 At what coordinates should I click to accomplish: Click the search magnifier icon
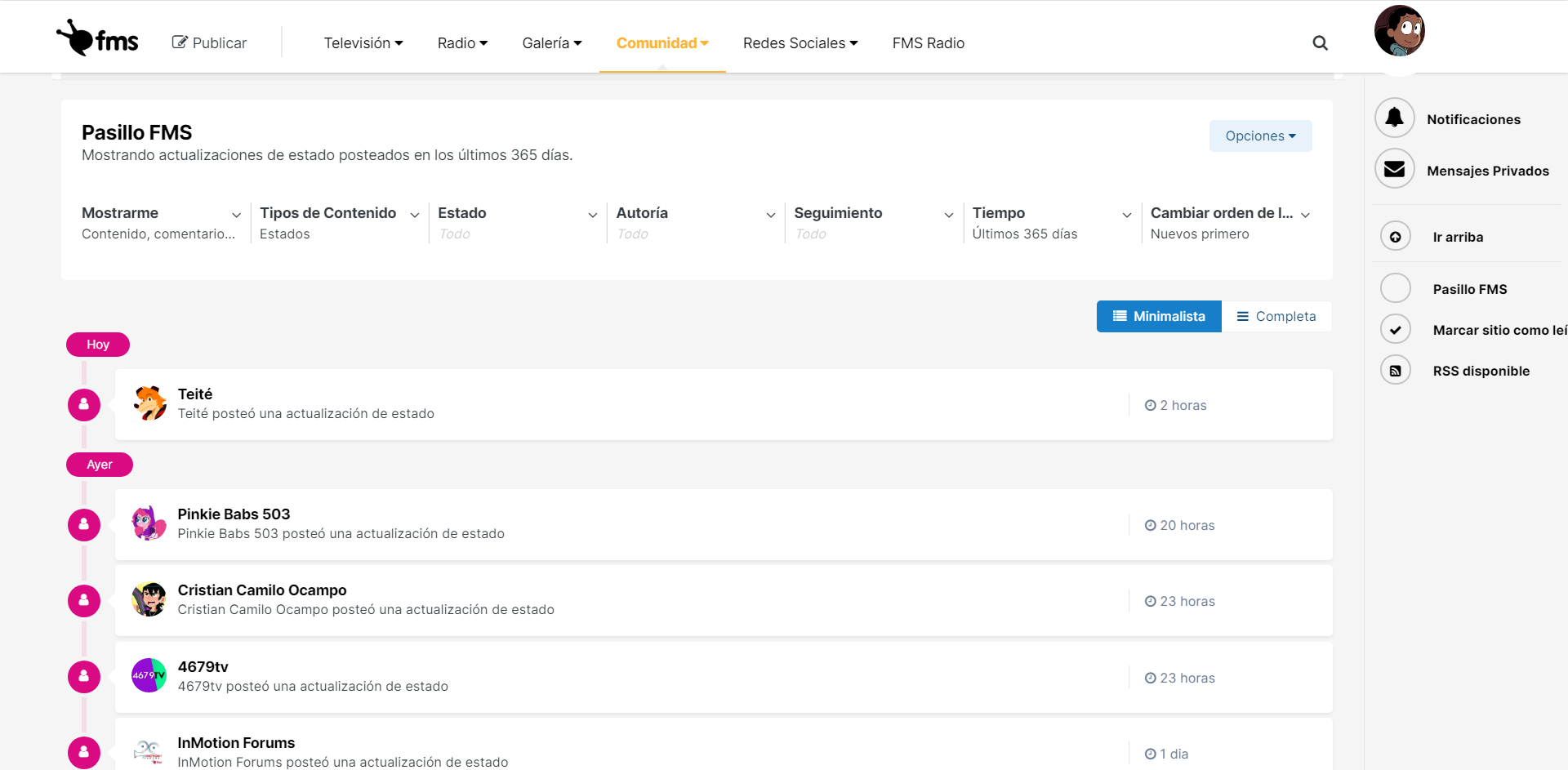(1320, 43)
